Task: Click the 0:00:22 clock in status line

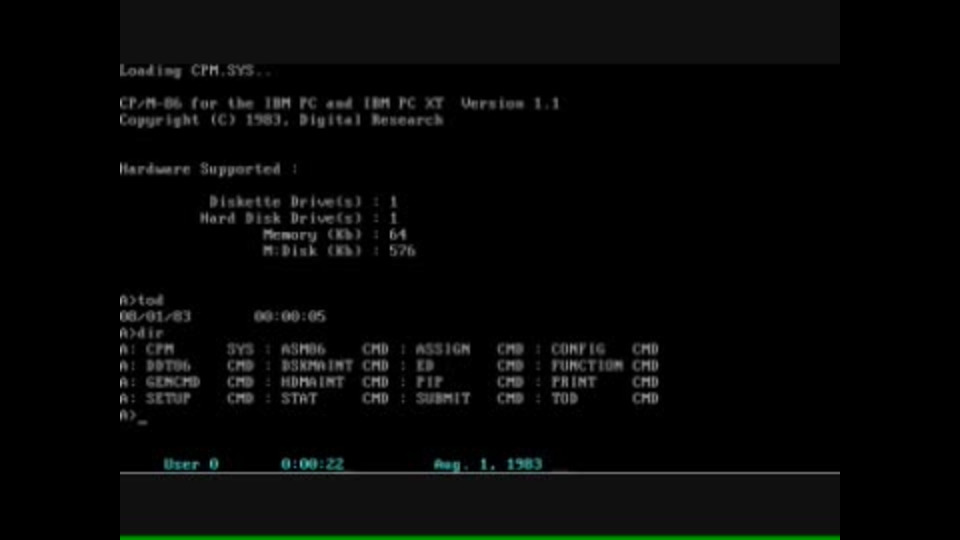Action: (x=312, y=464)
